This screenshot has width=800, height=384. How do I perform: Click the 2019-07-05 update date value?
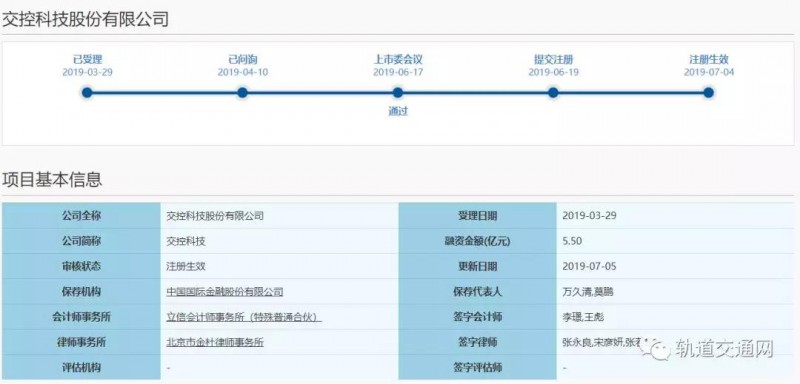(x=589, y=266)
